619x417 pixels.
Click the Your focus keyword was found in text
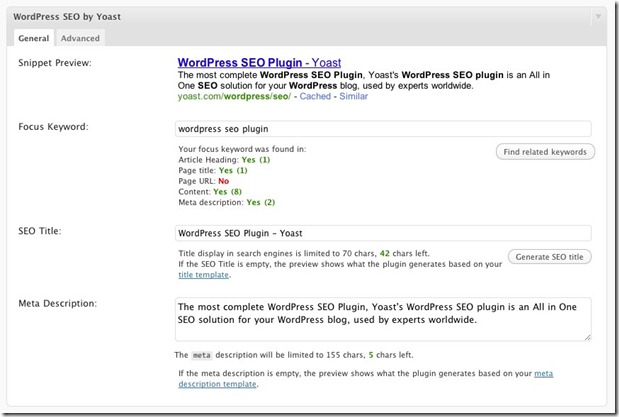242,149
